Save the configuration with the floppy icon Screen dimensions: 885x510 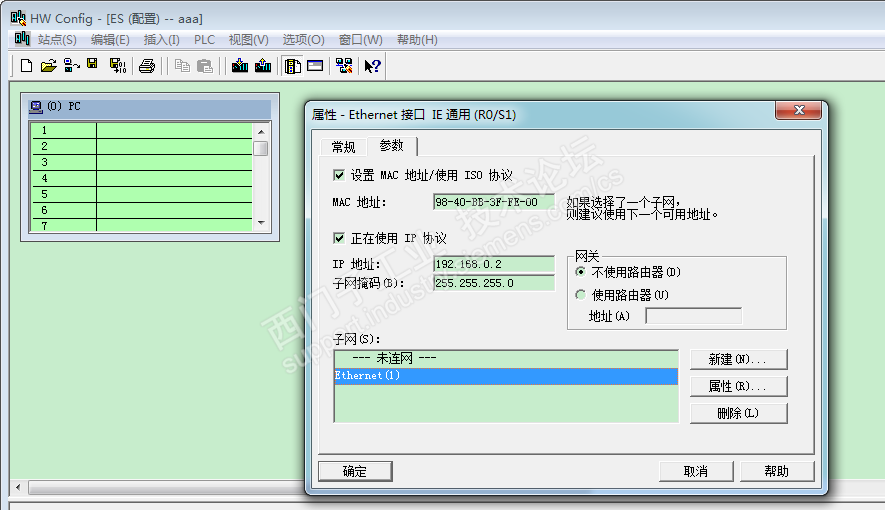point(92,65)
